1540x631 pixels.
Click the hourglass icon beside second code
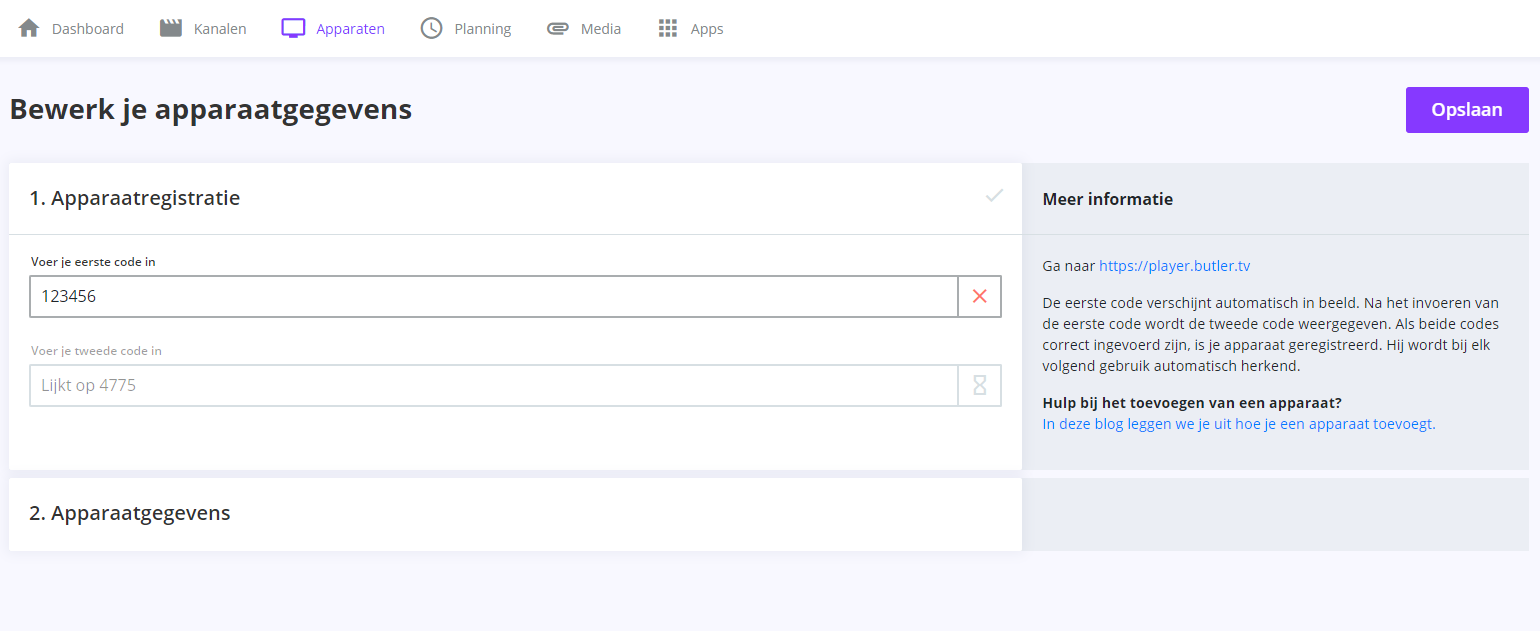[980, 385]
